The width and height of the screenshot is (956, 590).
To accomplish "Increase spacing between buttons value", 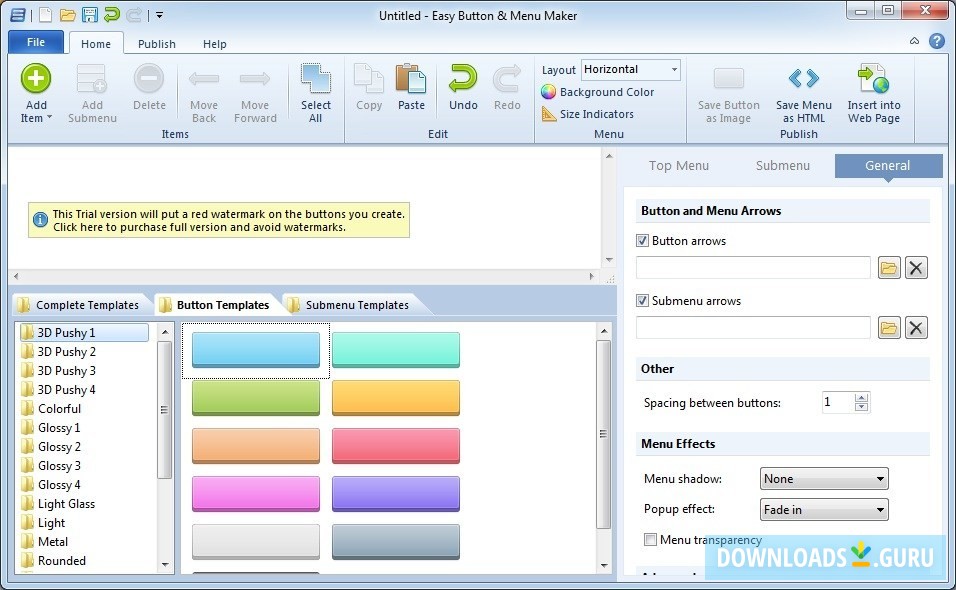I will 861,397.
